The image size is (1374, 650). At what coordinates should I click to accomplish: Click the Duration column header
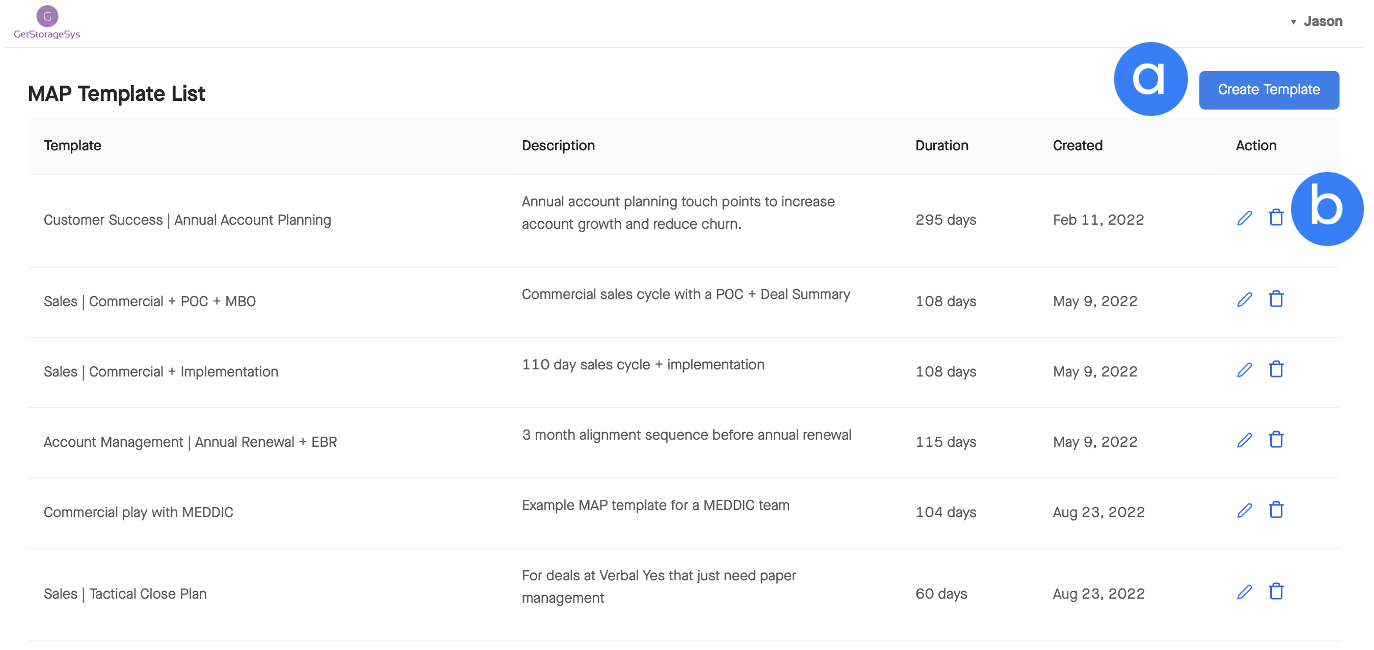[942, 145]
